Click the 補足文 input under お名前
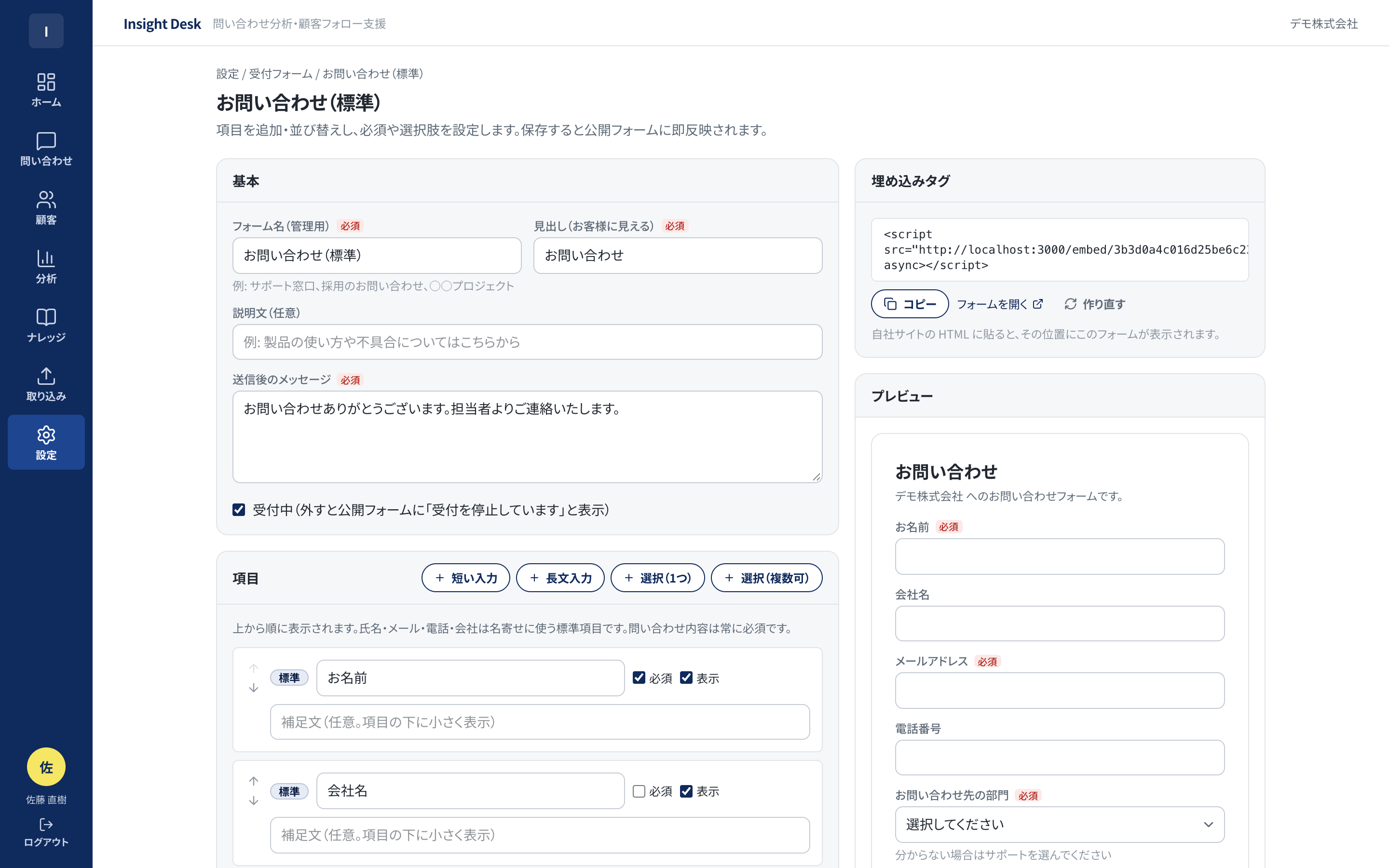This screenshot has height=868, width=1389. (540, 722)
